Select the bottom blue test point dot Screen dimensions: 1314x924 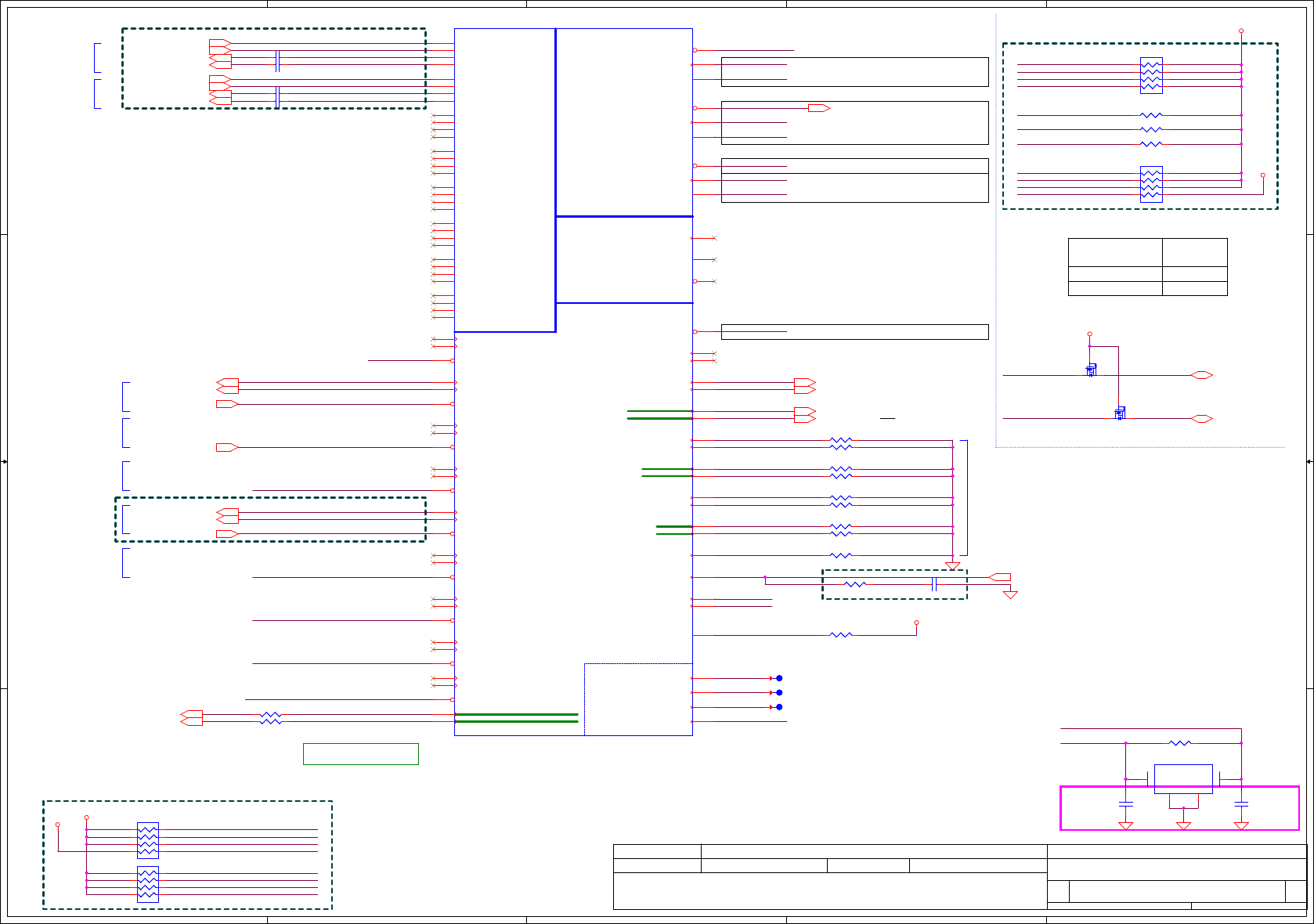[779, 707]
